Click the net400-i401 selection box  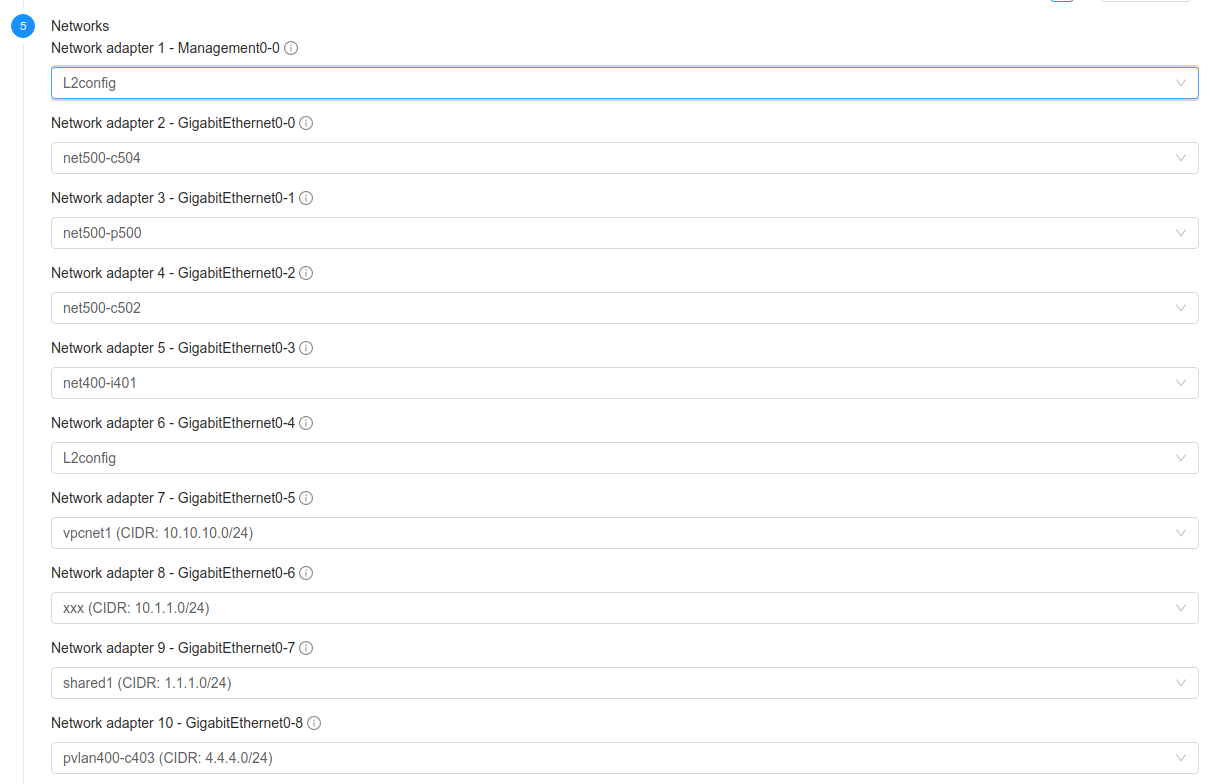pyautogui.click(x=624, y=382)
